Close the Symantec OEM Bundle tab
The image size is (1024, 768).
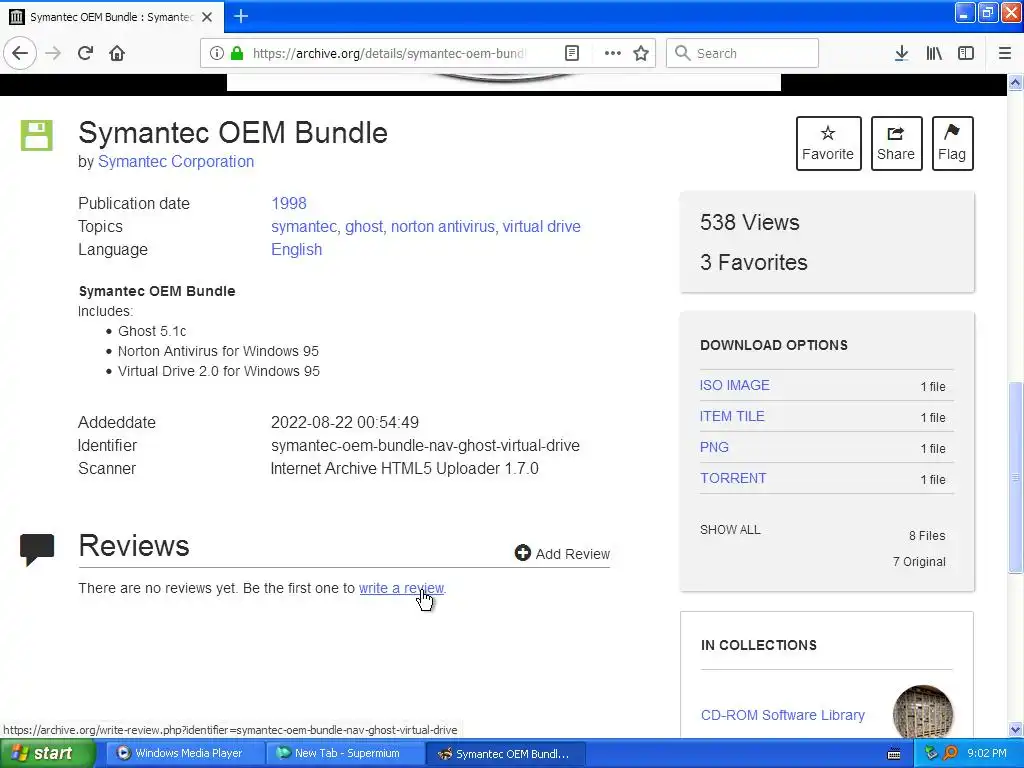[207, 17]
